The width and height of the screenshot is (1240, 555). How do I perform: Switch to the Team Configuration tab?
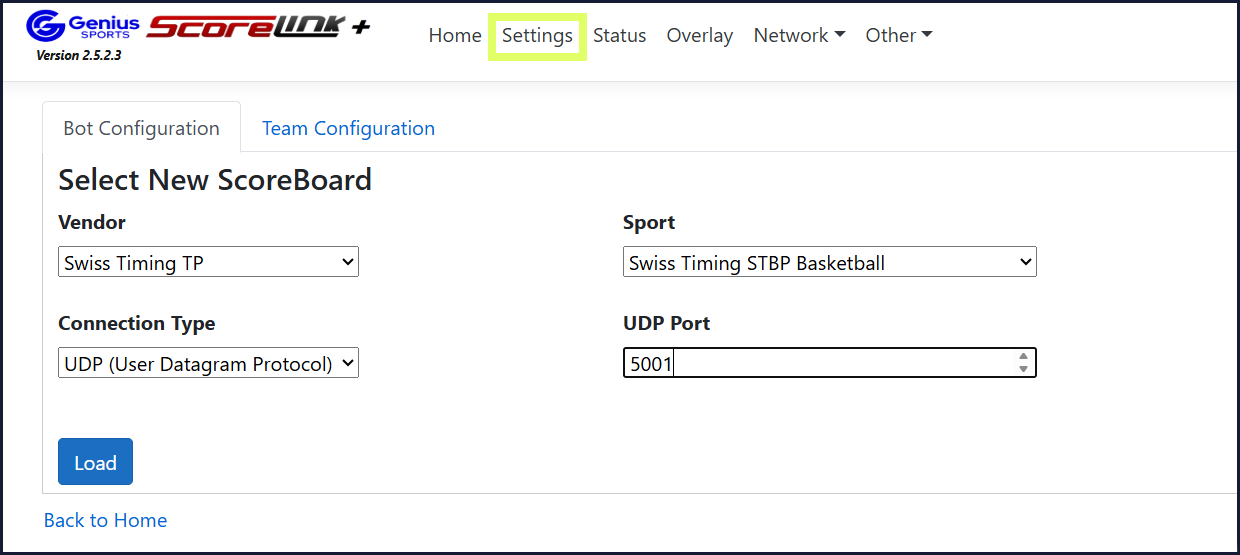point(348,128)
